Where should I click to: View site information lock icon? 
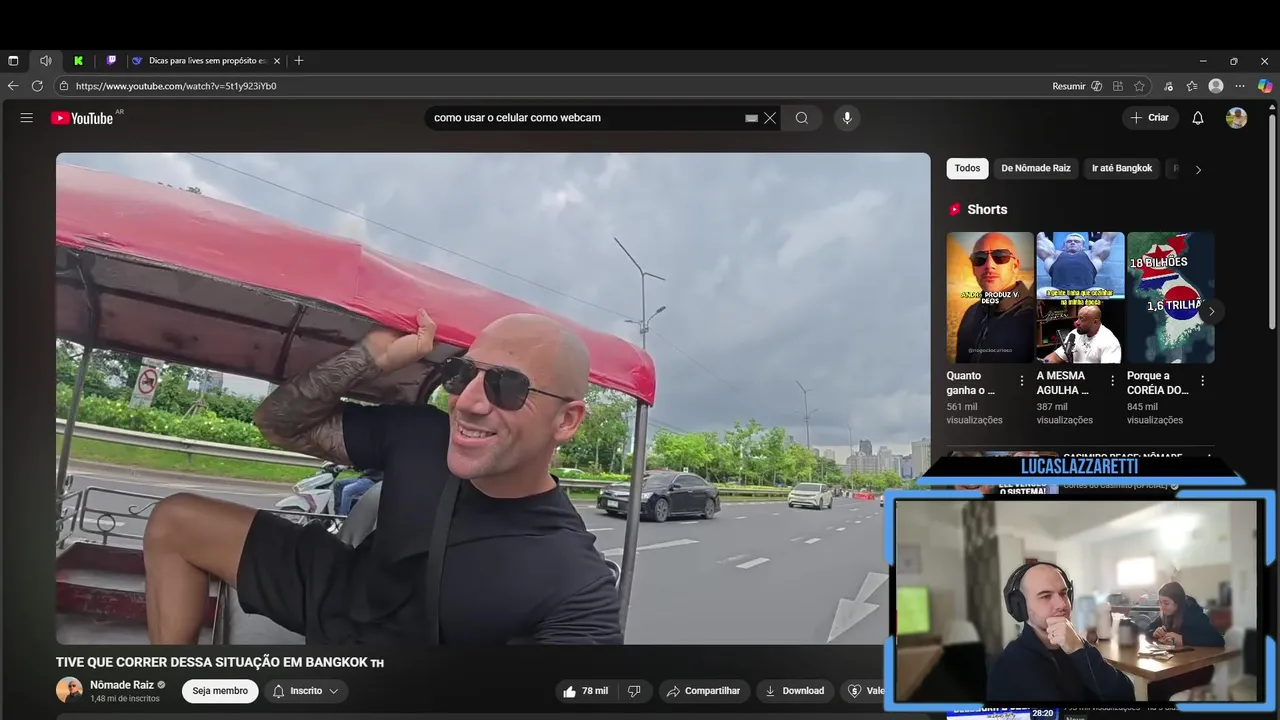tap(63, 86)
